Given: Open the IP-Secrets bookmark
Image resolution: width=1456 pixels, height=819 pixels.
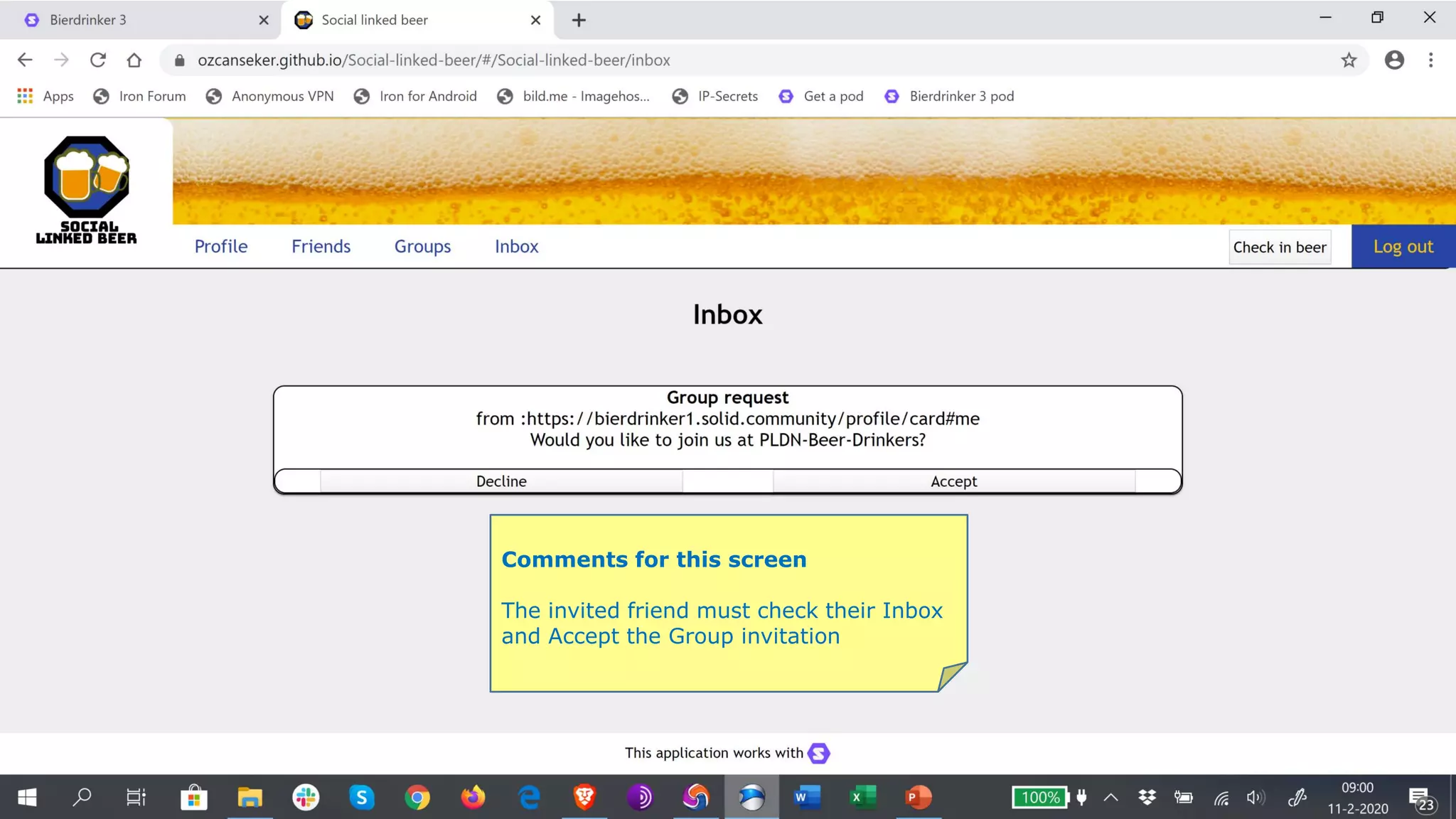Looking at the screenshot, I should pyautogui.click(x=715, y=96).
